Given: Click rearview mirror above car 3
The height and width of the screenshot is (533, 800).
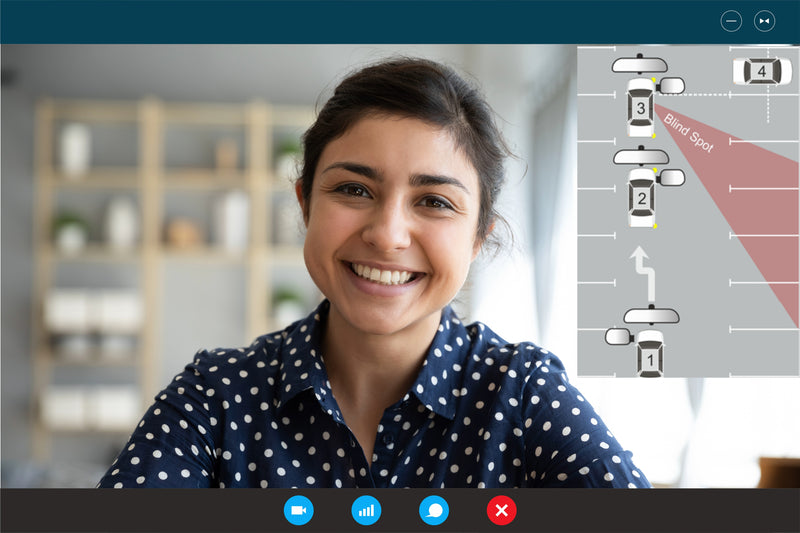Looking at the screenshot, I should tap(640, 65).
